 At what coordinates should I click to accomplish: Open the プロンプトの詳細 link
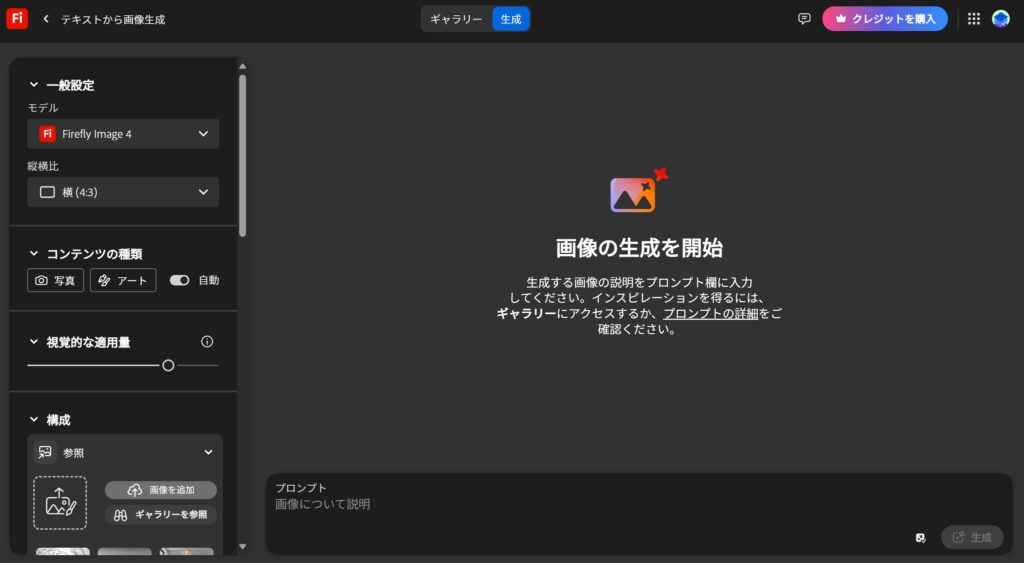(711, 314)
